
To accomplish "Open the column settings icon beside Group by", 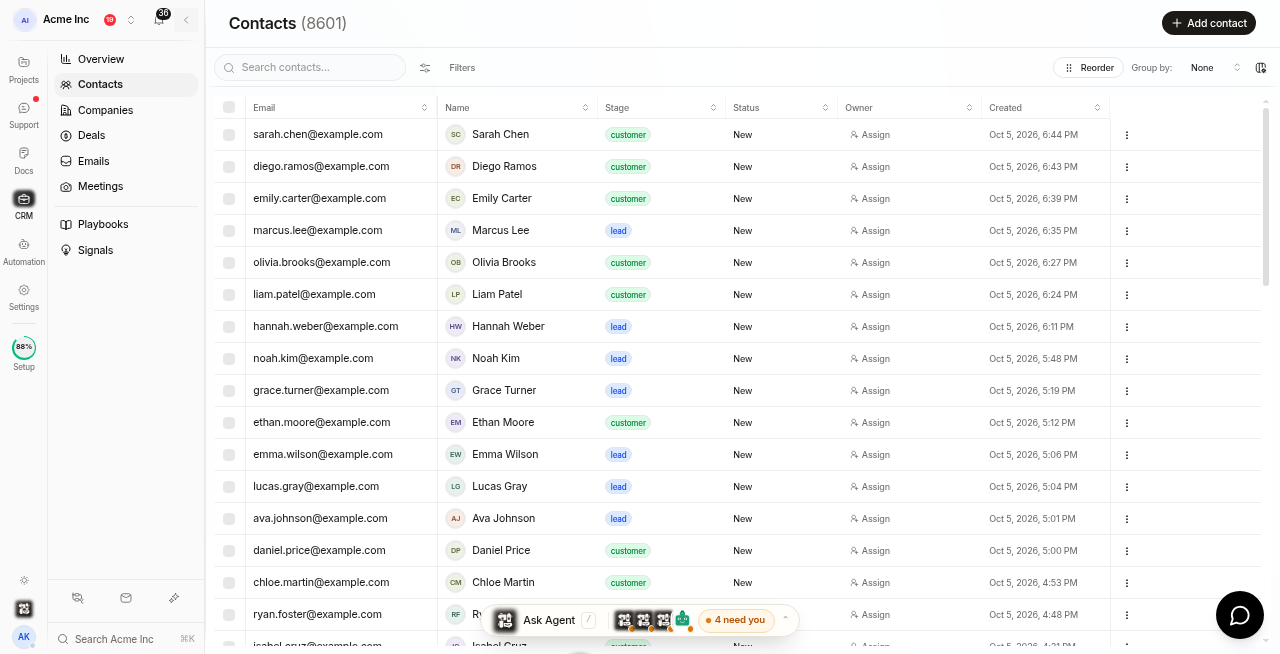I will 1261,68.
